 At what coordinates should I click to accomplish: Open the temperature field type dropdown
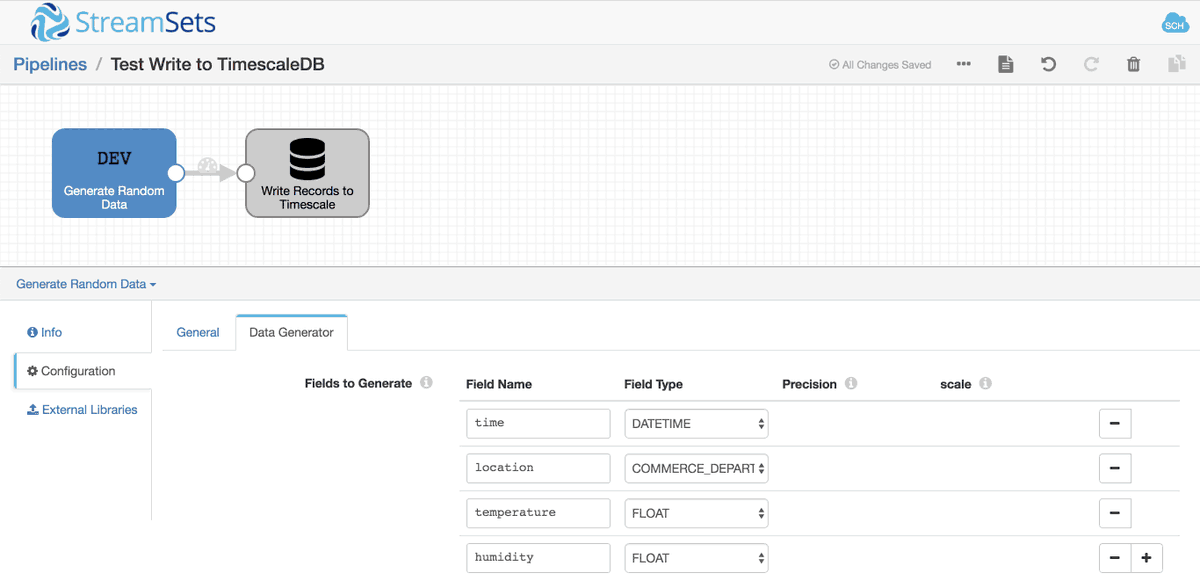[x=696, y=513]
